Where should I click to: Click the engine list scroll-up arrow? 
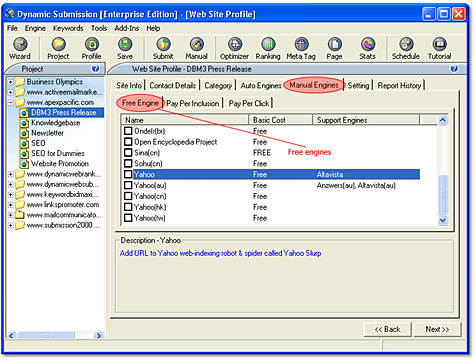pyautogui.click(x=443, y=120)
